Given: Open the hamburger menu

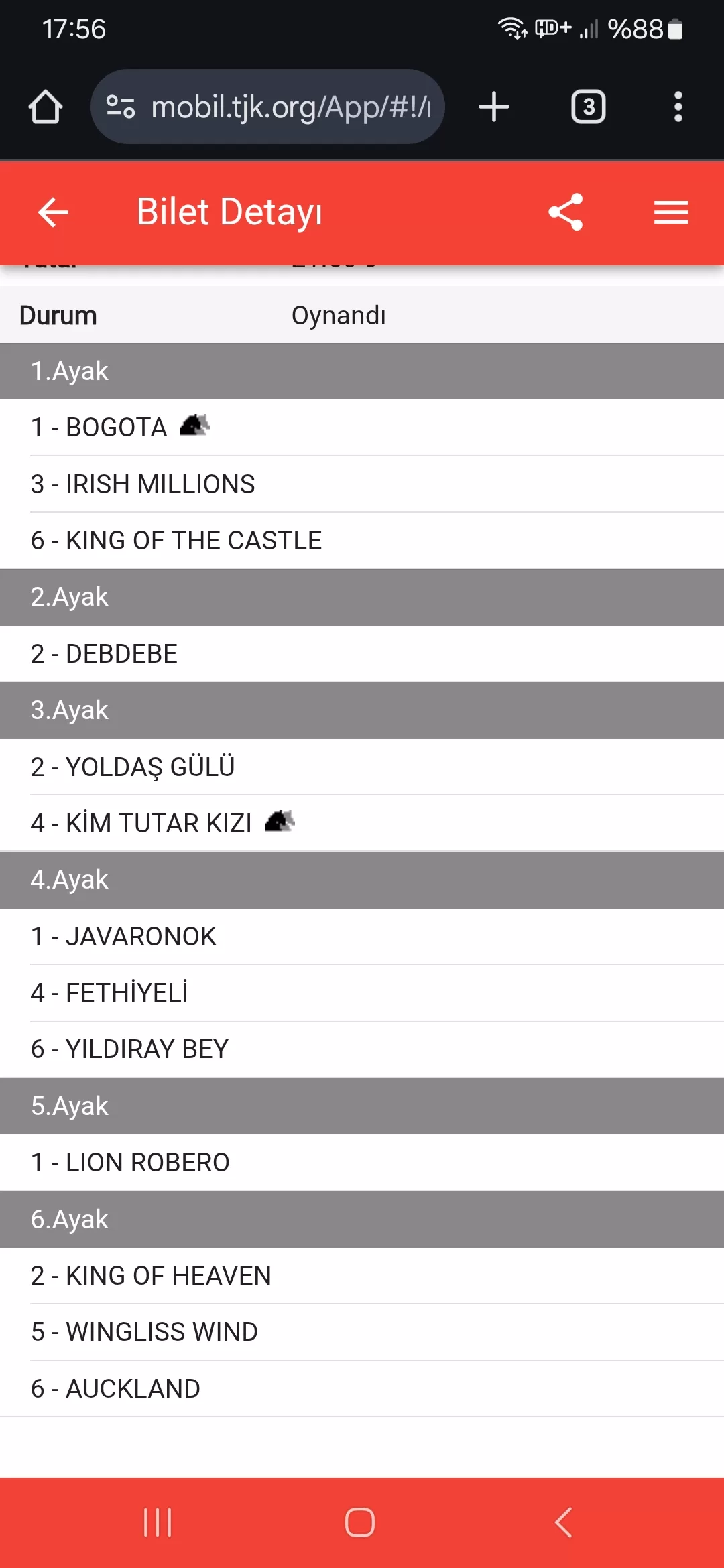Looking at the screenshot, I should 671,212.
